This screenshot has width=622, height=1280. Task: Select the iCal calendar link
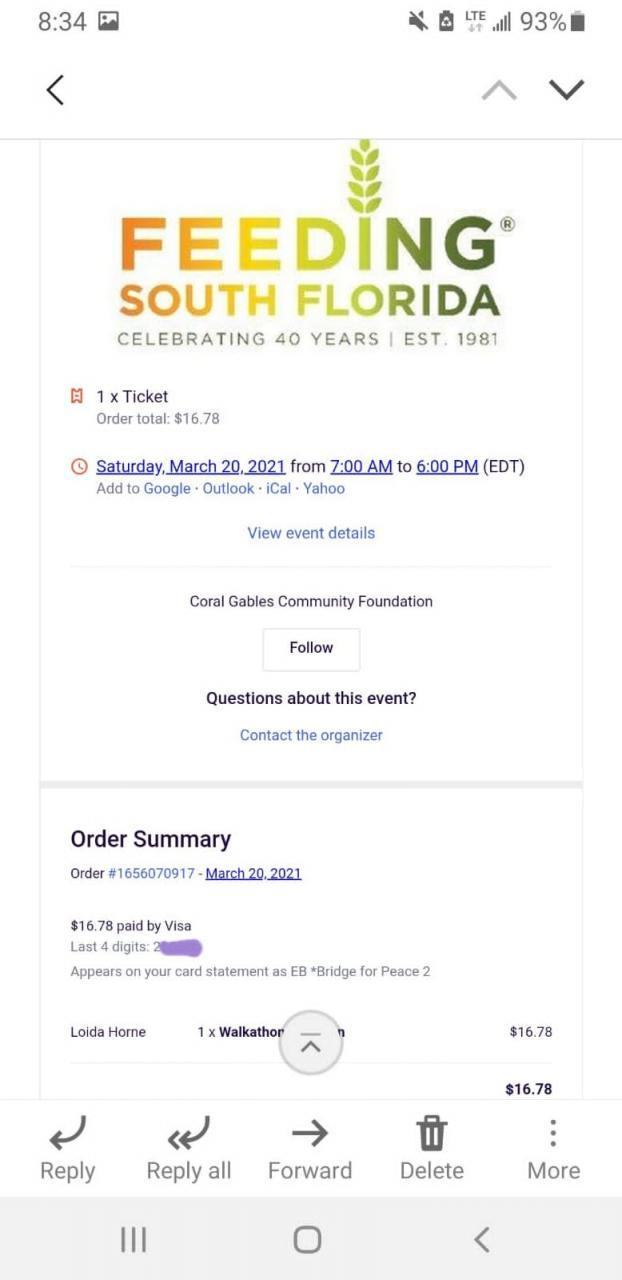(279, 489)
